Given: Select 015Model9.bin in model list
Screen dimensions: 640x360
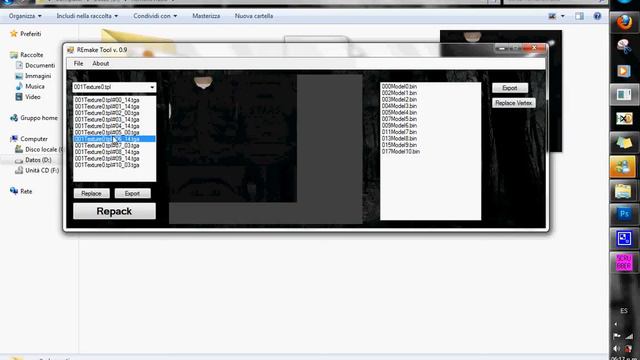Looking at the screenshot, I should click(399, 145).
